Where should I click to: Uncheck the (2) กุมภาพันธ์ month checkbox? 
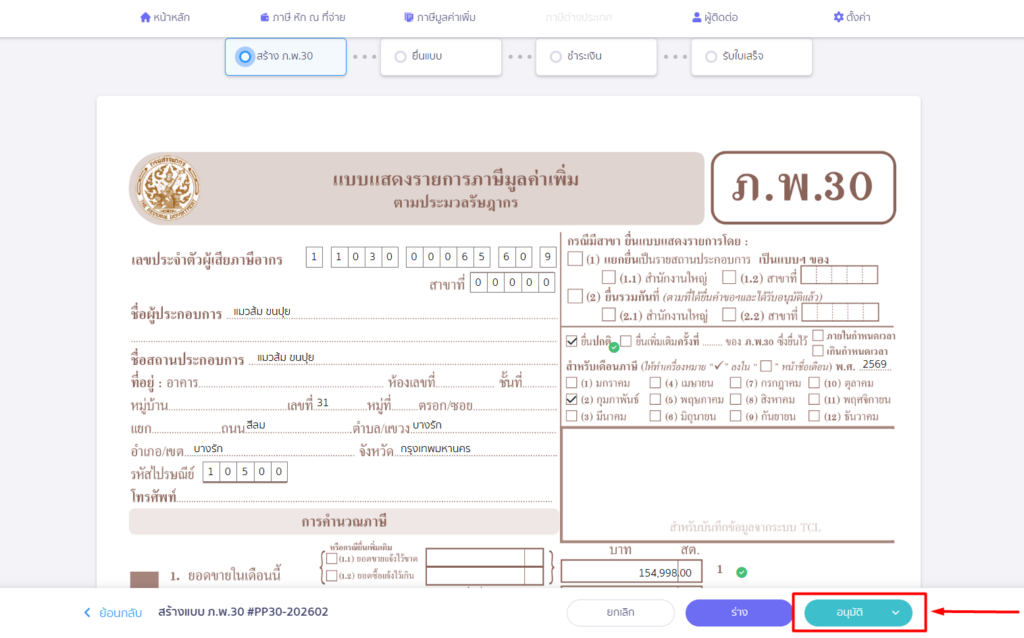click(572, 399)
